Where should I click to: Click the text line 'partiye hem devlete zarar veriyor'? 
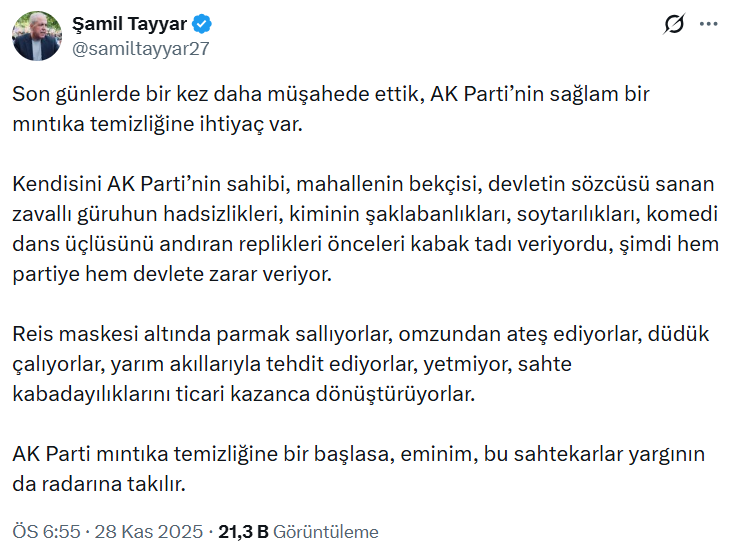tap(182, 273)
